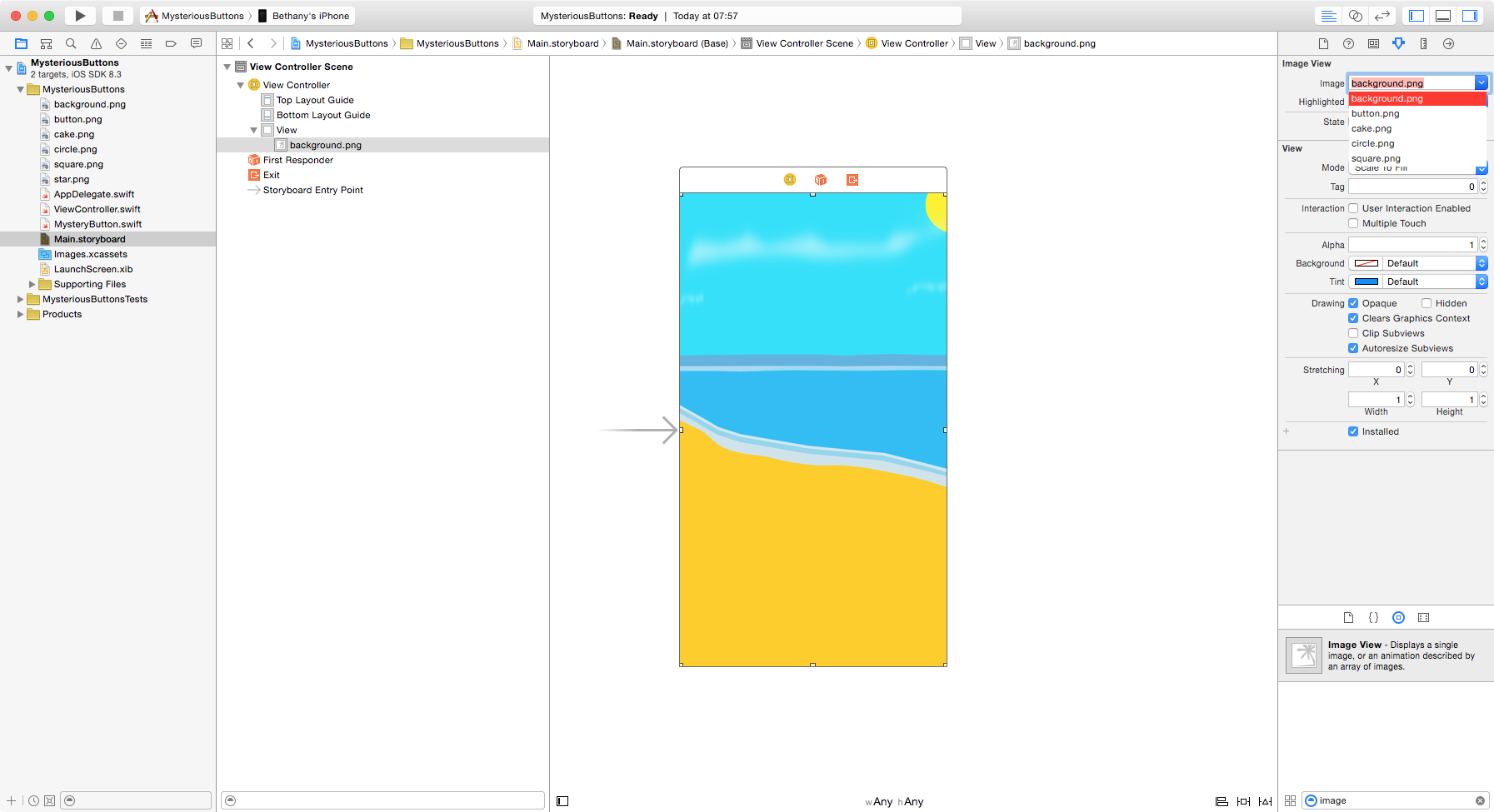Show the Identity inspector
Viewport: 1494px width, 812px height.
(x=1373, y=43)
